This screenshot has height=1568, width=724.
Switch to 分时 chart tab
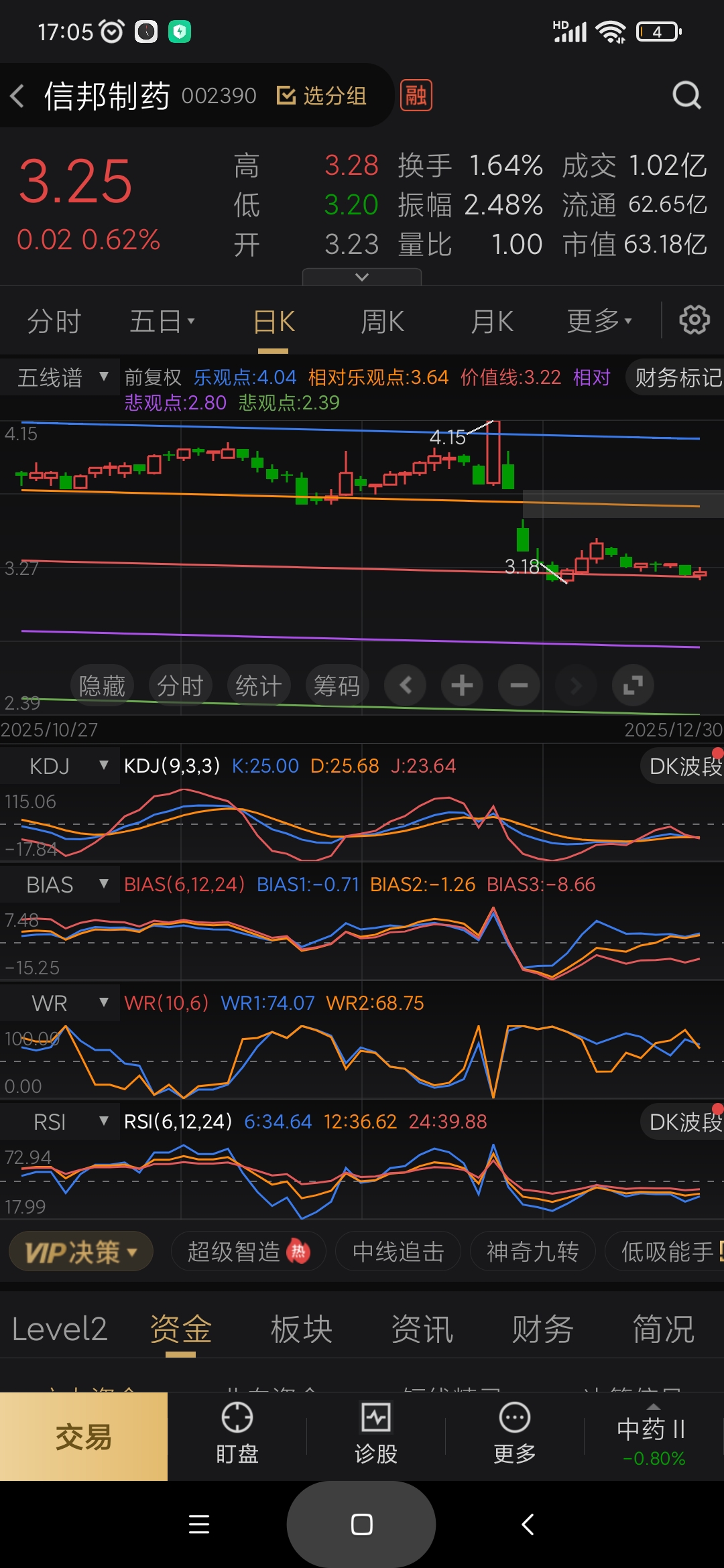(x=54, y=321)
